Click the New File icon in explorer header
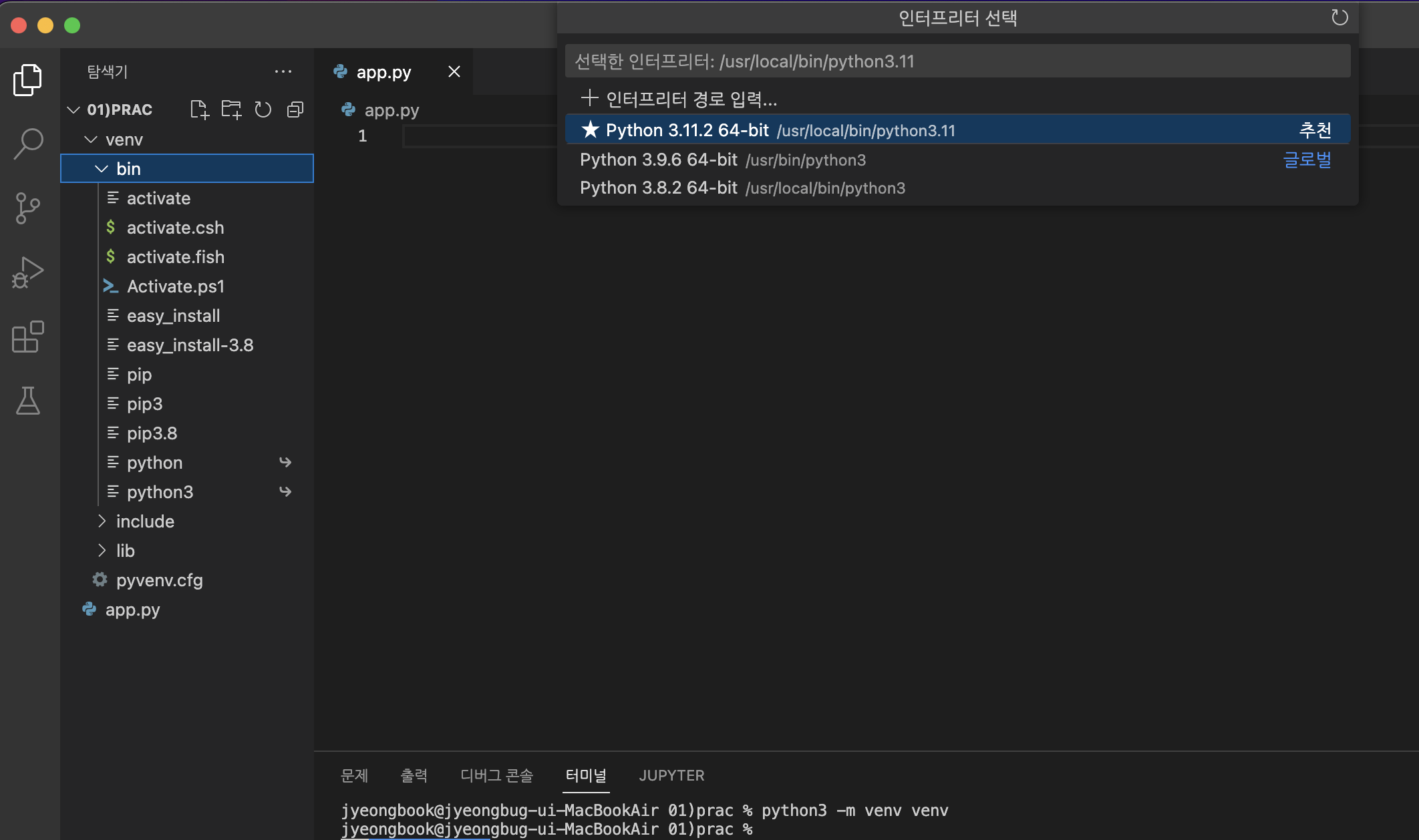This screenshot has width=1419, height=840. 199,110
